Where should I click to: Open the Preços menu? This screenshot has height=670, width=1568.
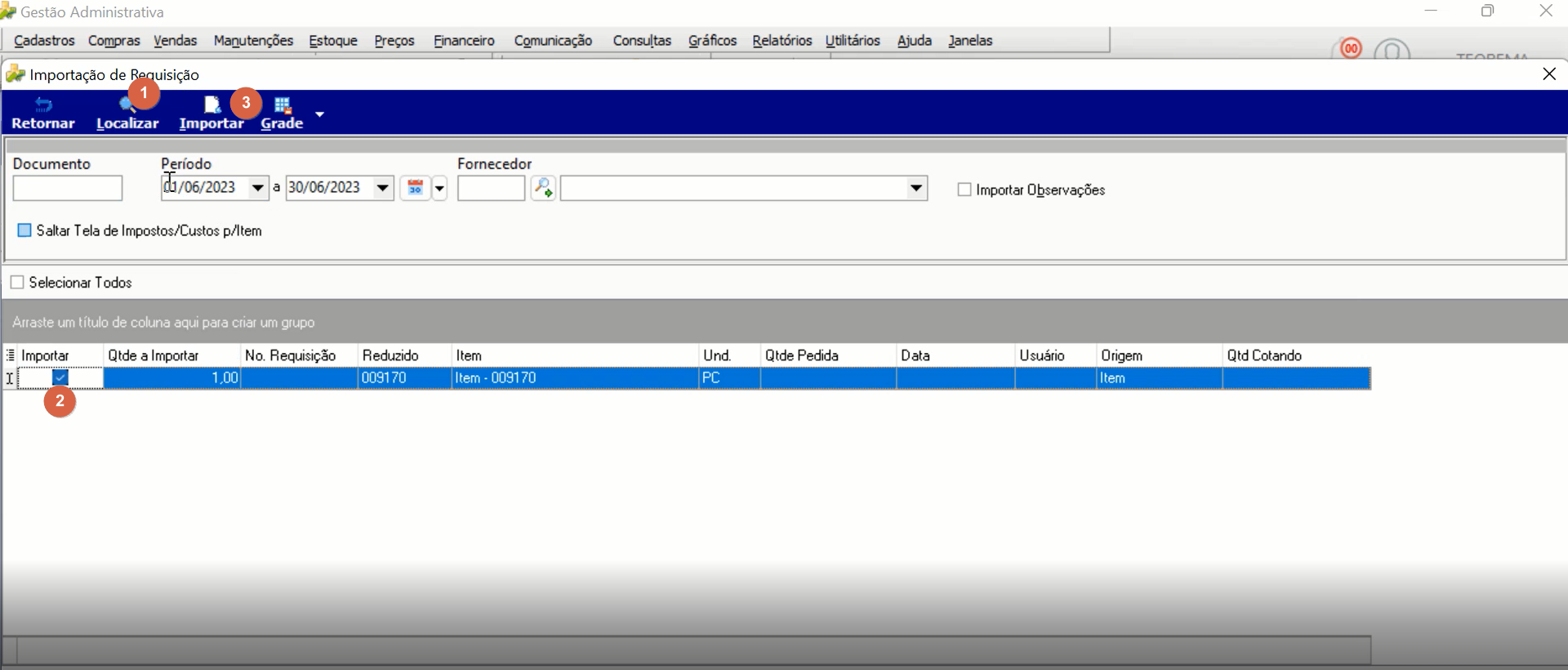coord(394,40)
